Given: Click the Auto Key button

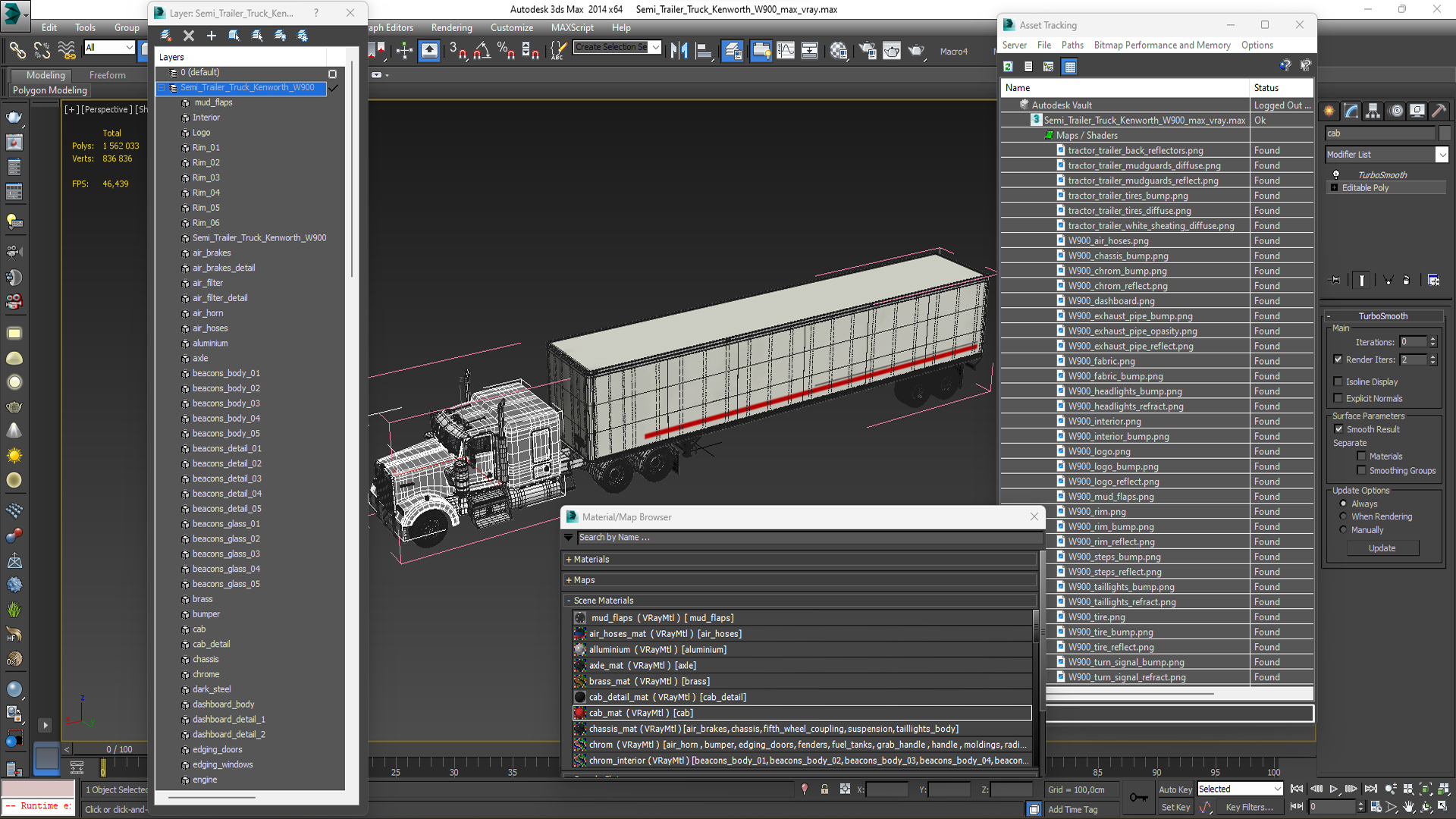Looking at the screenshot, I should (1175, 789).
